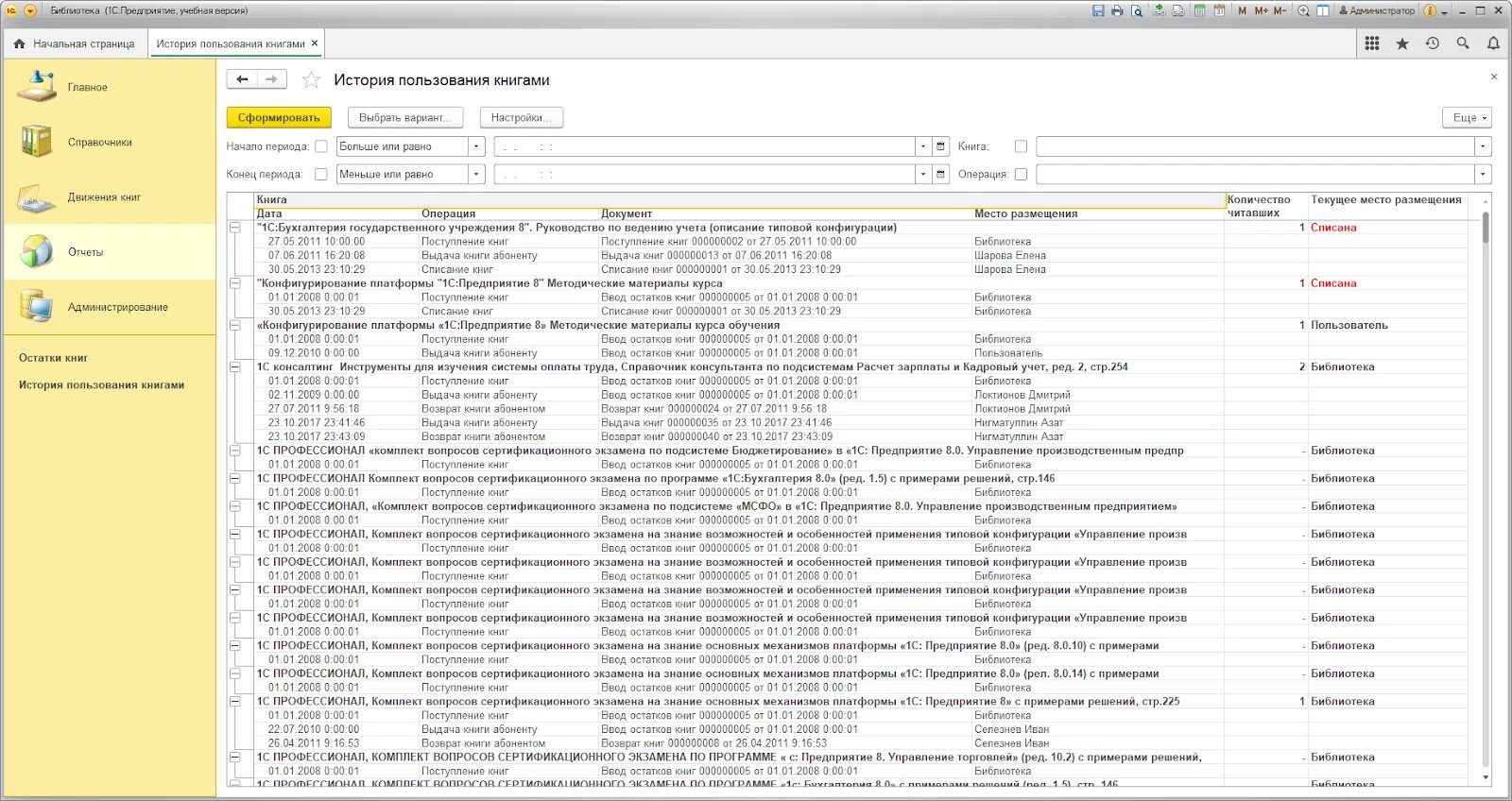Open the calculator icon in the title bar

click(1200, 10)
